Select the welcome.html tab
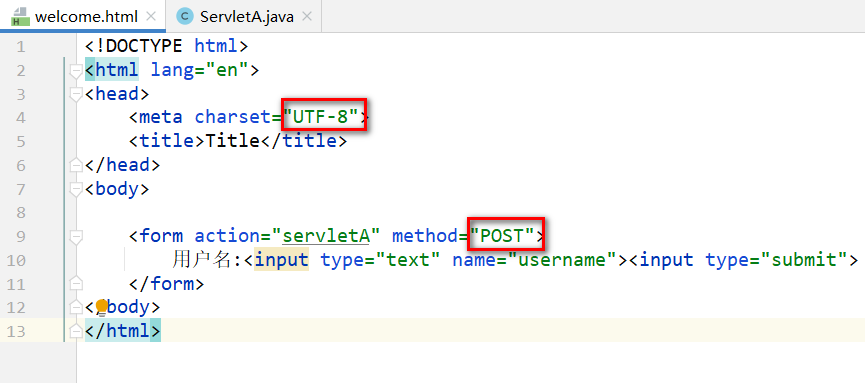Viewport: 865px width, 383px height. tap(83, 17)
